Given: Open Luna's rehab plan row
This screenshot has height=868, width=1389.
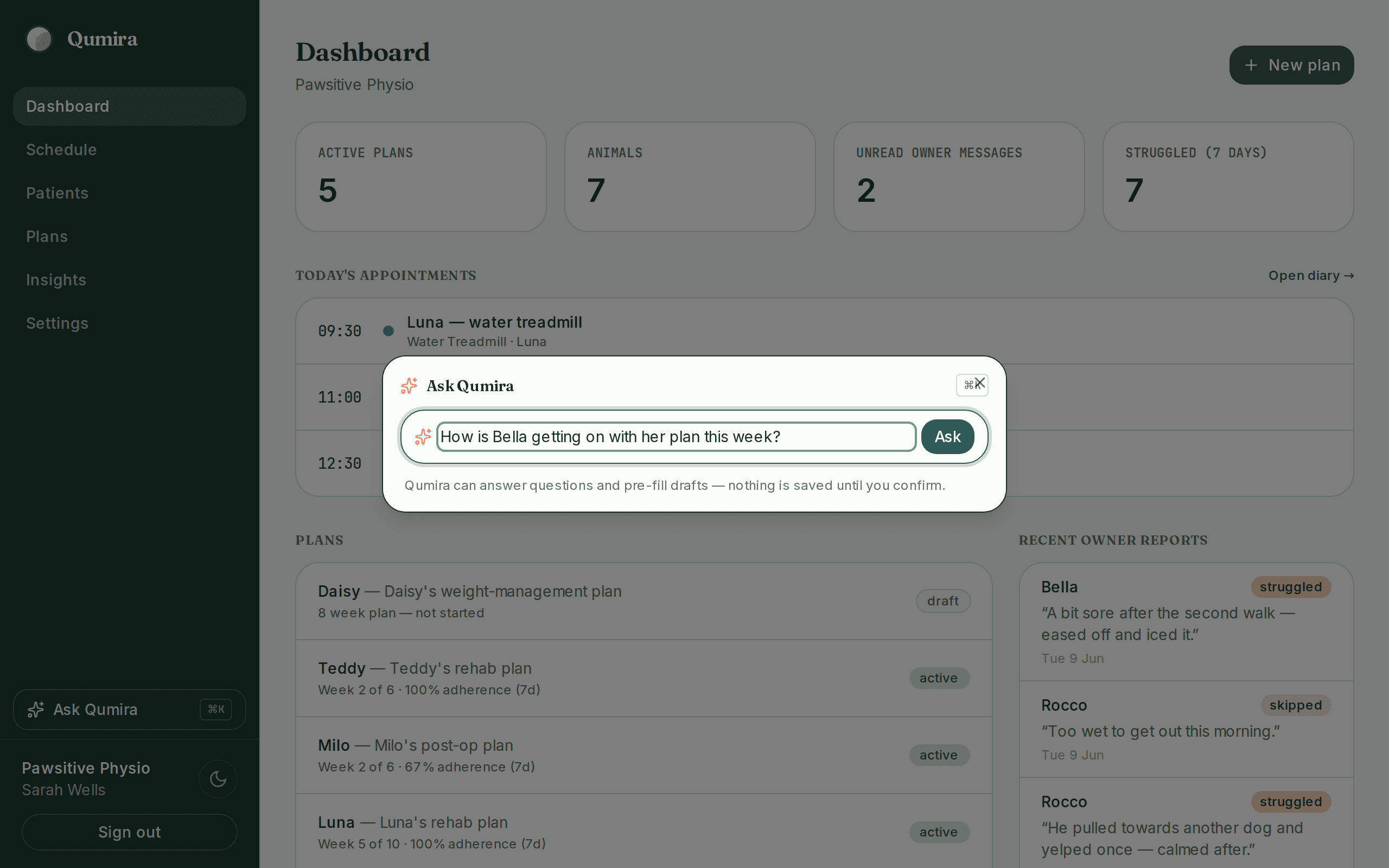Looking at the screenshot, I should coord(644,832).
